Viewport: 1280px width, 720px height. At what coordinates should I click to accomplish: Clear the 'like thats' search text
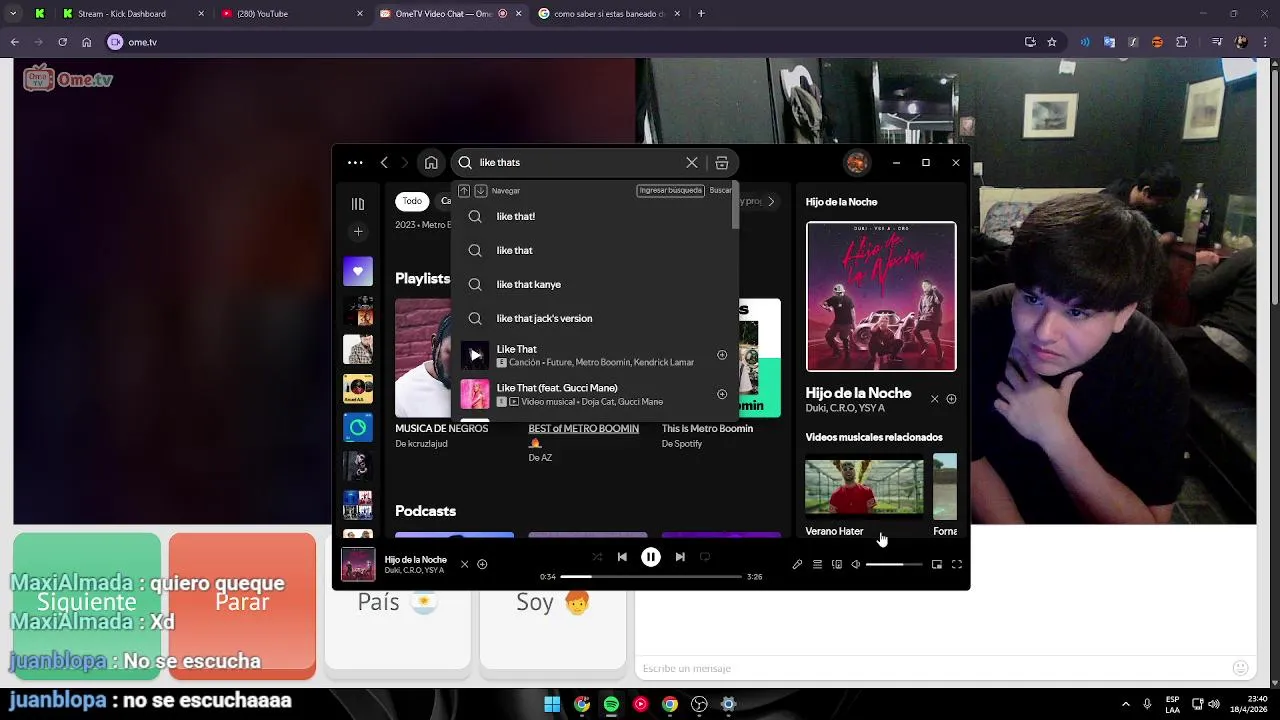(x=692, y=162)
